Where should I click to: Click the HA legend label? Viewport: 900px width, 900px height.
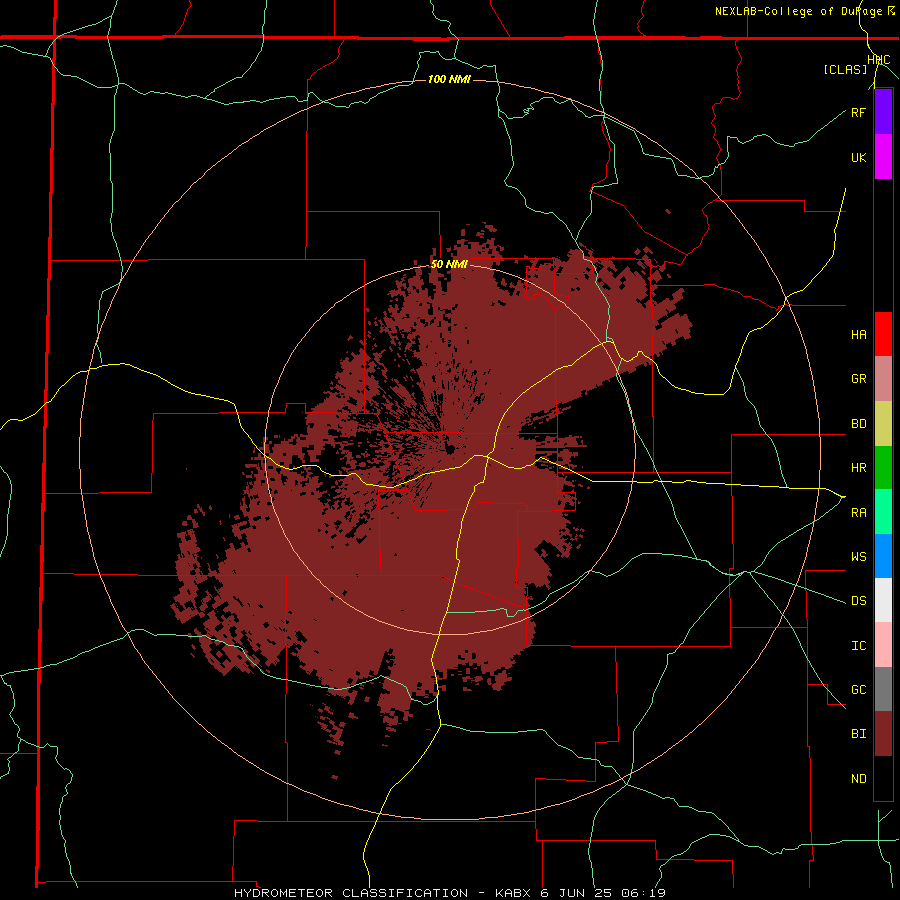coord(858,335)
